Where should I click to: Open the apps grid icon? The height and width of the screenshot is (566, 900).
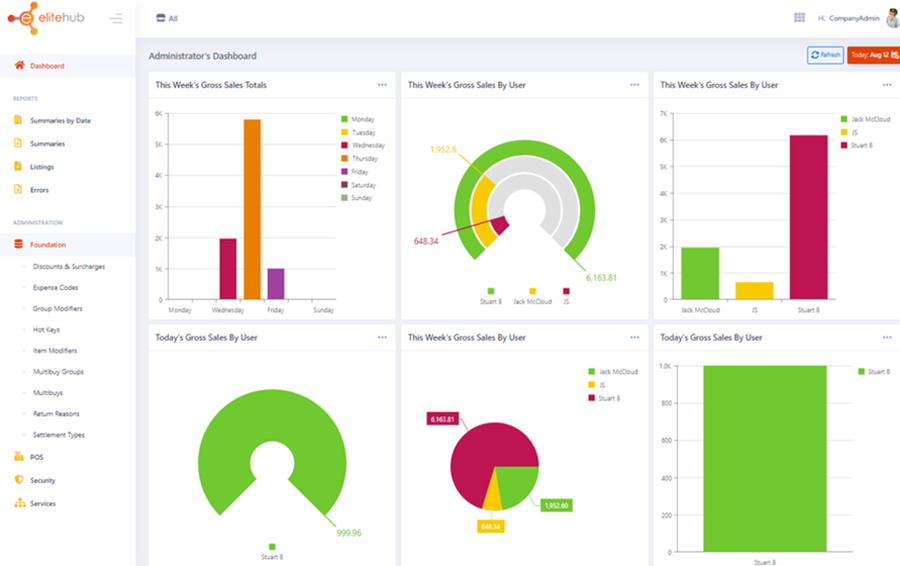[x=799, y=18]
